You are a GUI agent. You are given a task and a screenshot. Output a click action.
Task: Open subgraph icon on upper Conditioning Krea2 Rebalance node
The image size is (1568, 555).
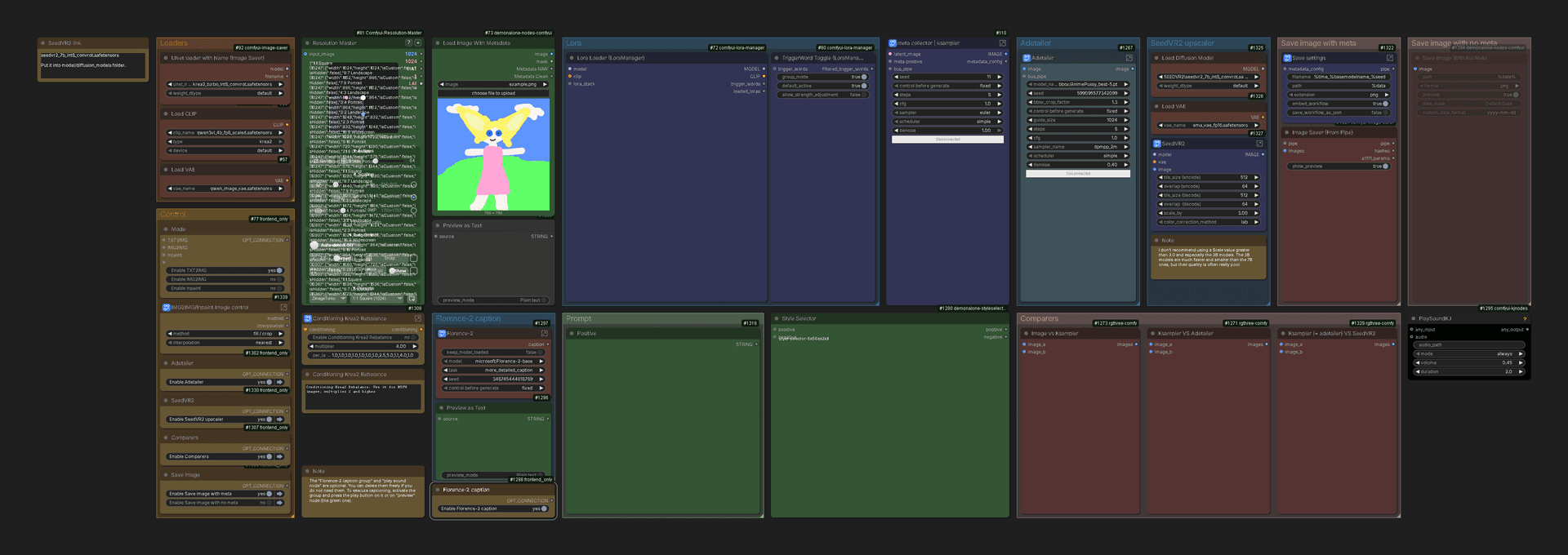coord(417,319)
